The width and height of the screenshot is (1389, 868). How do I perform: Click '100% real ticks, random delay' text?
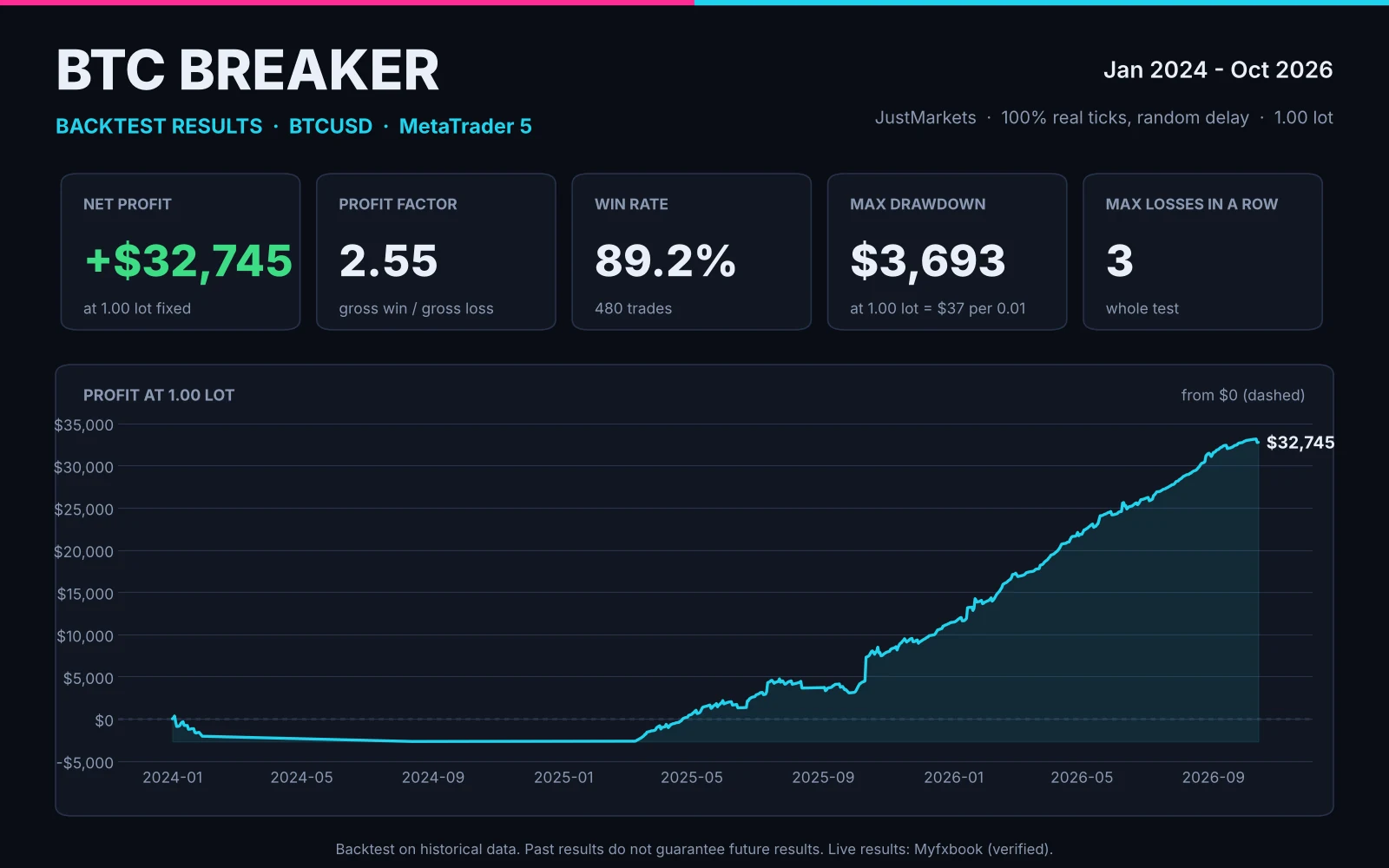coord(1125,118)
